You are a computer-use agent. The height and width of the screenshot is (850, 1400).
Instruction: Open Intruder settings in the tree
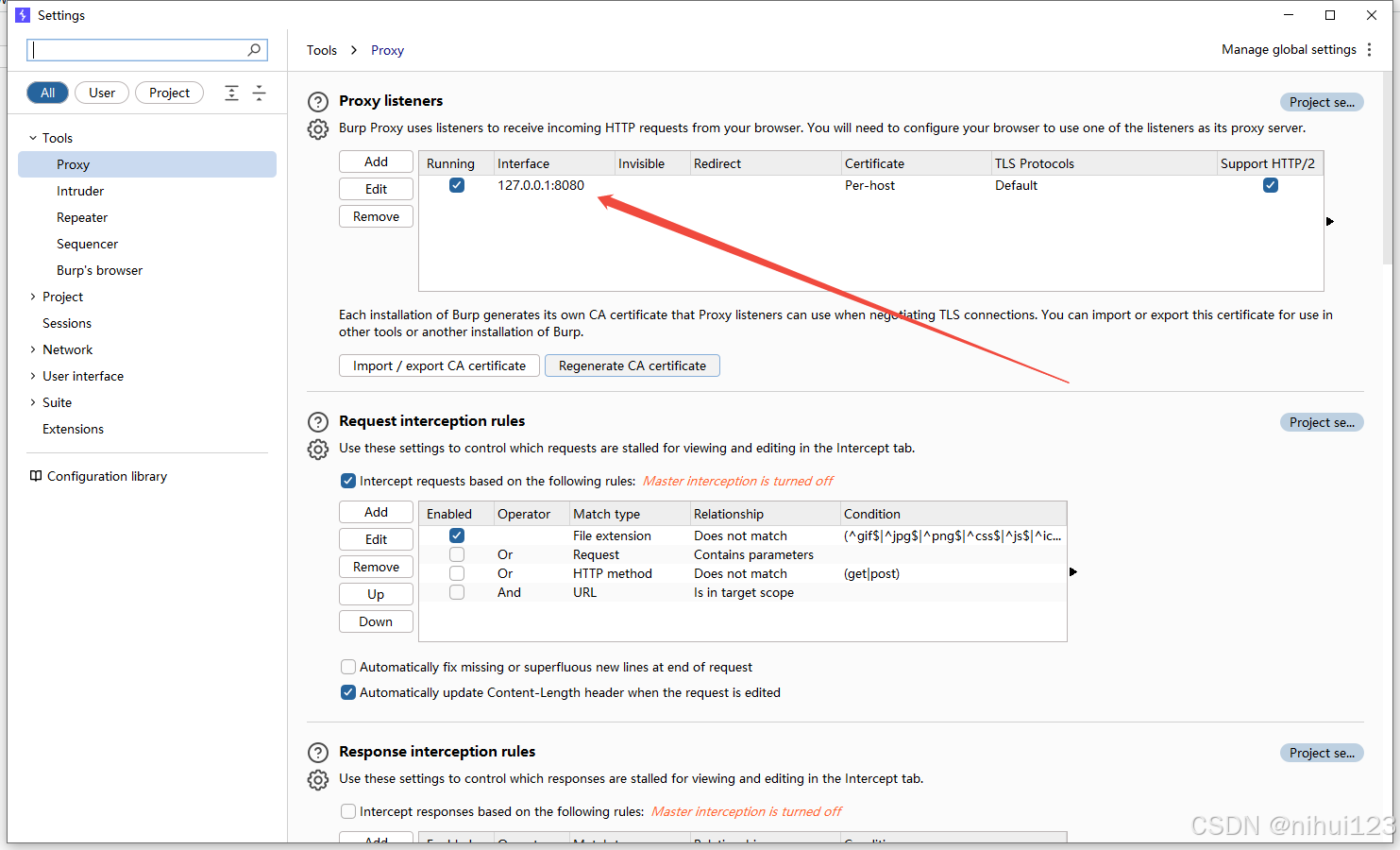[x=80, y=191]
